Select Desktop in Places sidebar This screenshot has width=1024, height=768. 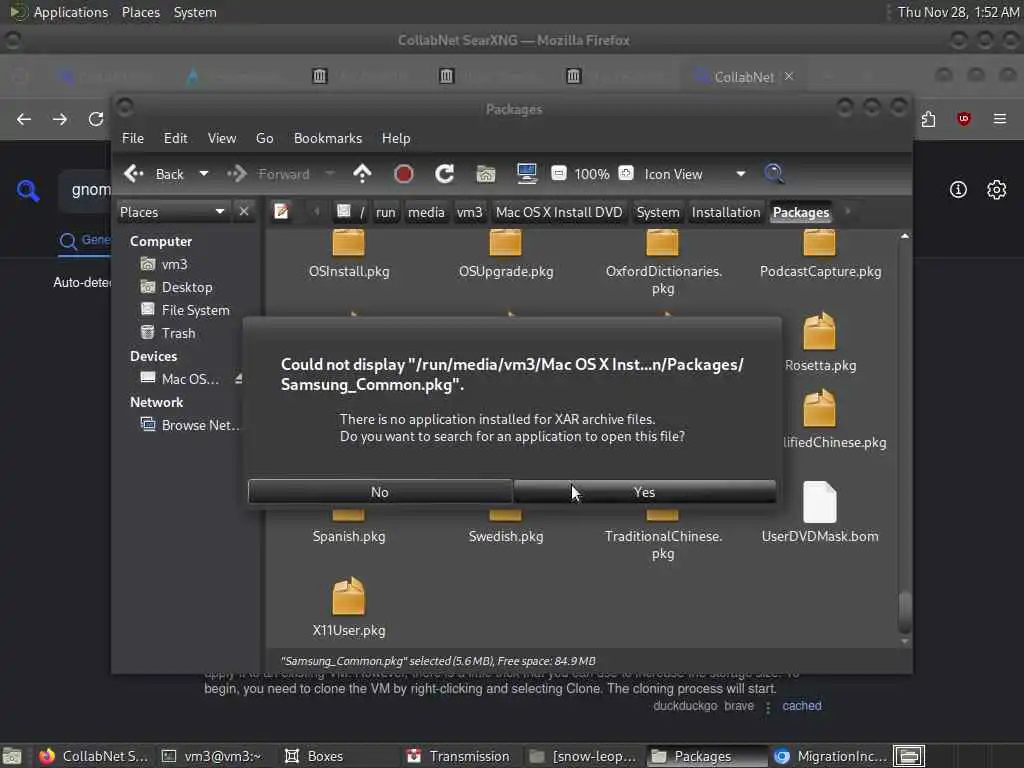(187, 287)
